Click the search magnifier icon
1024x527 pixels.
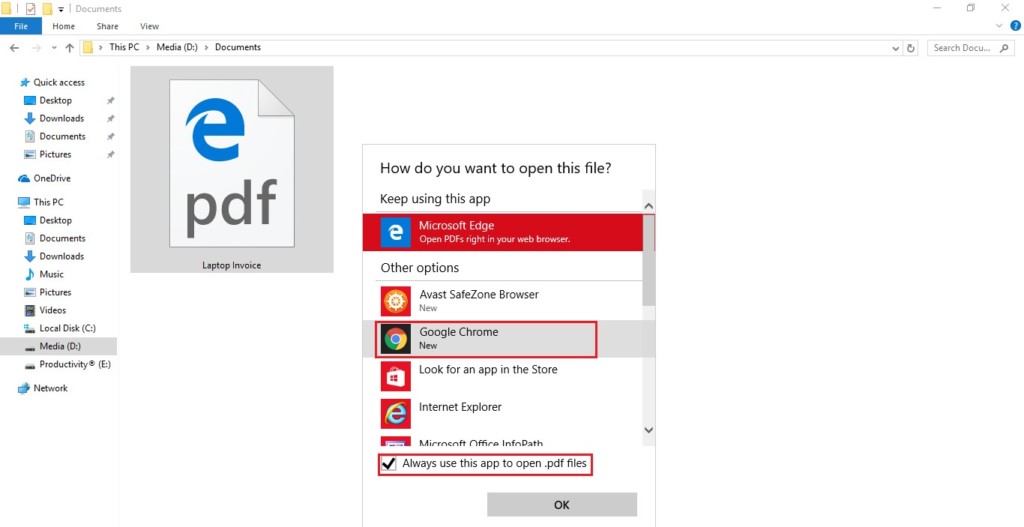pyautogui.click(x=1004, y=48)
